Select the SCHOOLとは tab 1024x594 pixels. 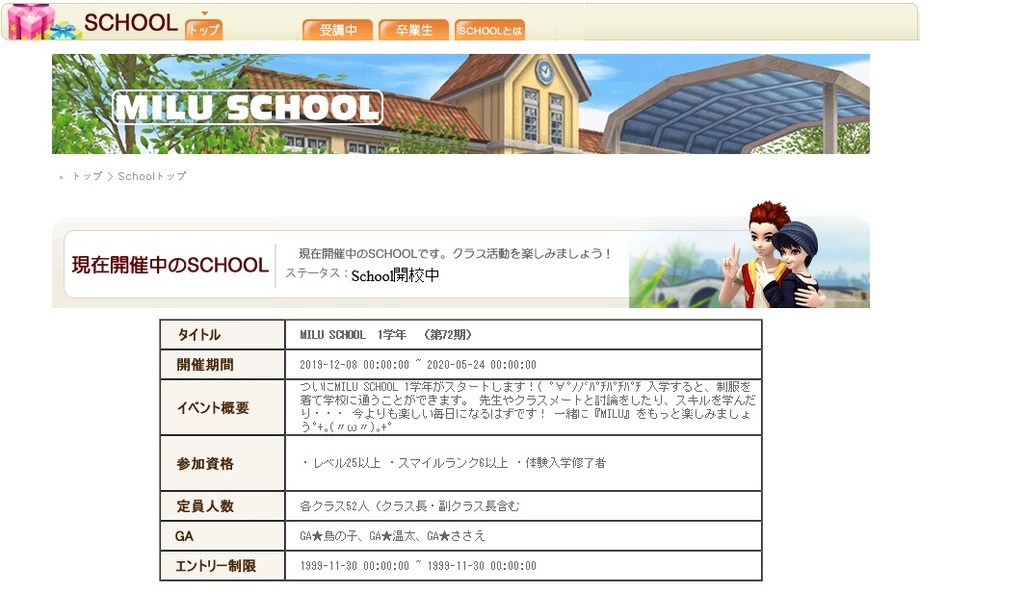coord(489,30)
